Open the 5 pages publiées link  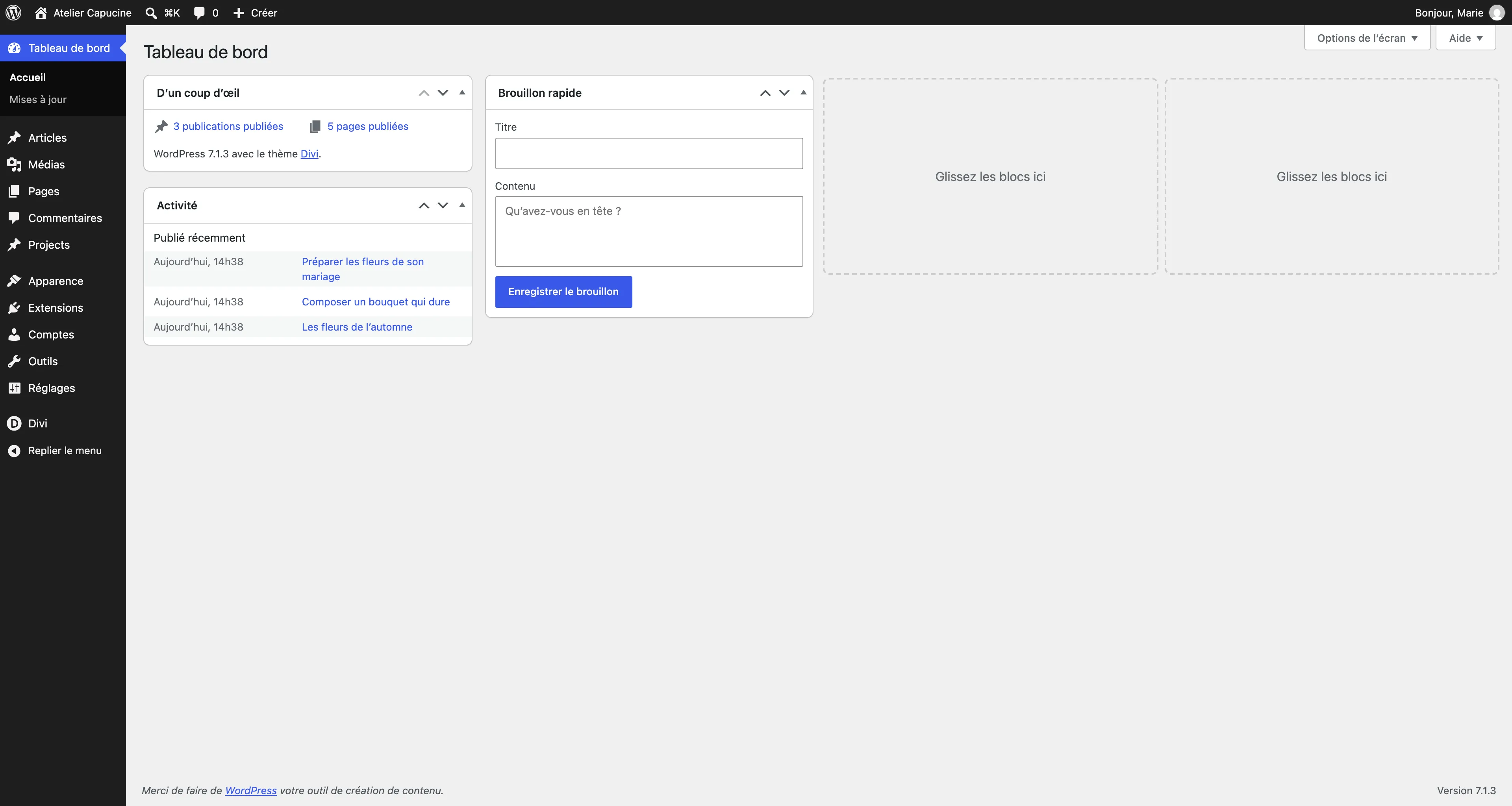pos(368,126)
